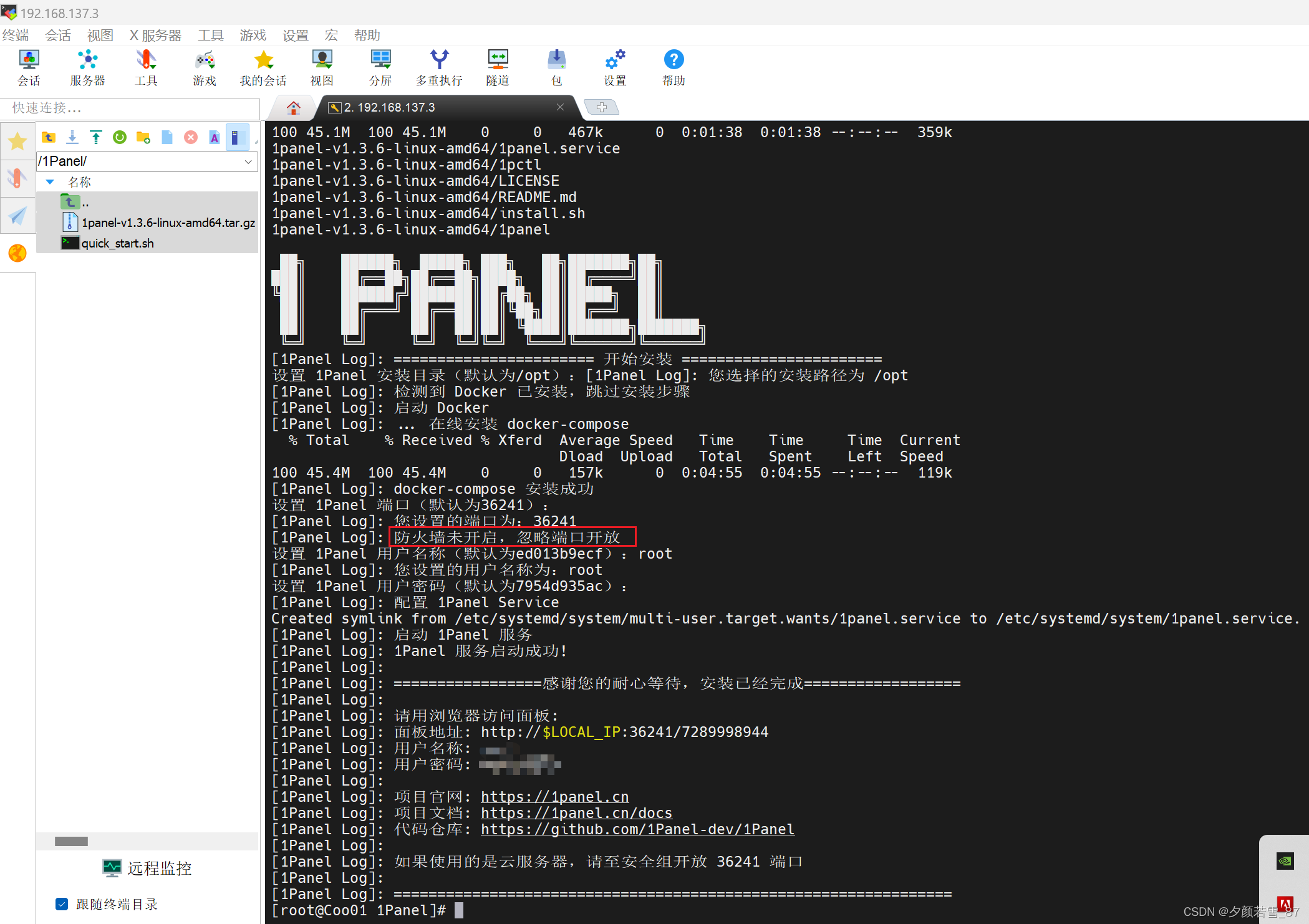Click the SFTP panel horizontal scrollbar
The width and height of the screenshot is (1309, 924).
[x=72, y=841]
